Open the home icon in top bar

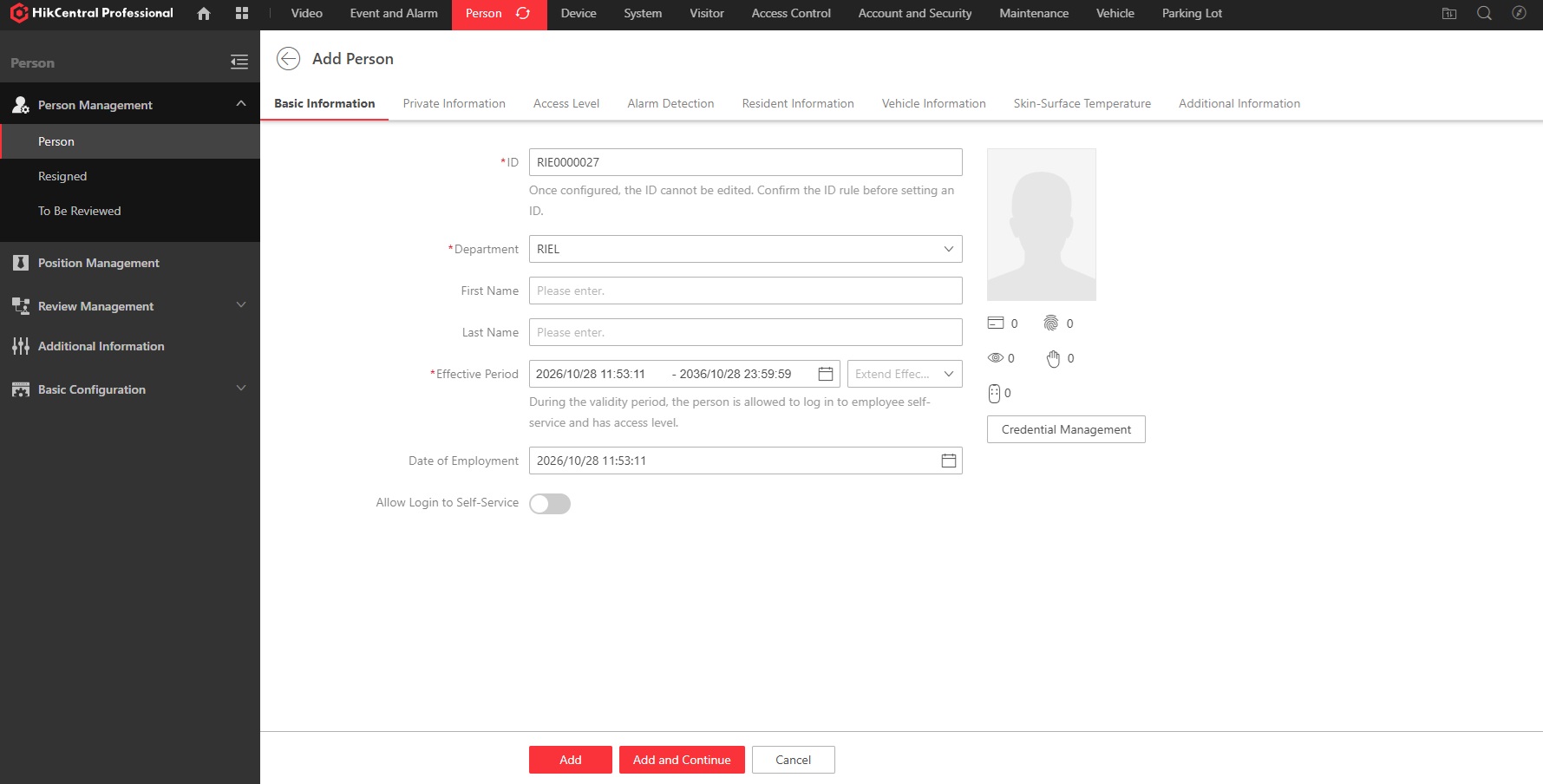(x=204, y=13)
